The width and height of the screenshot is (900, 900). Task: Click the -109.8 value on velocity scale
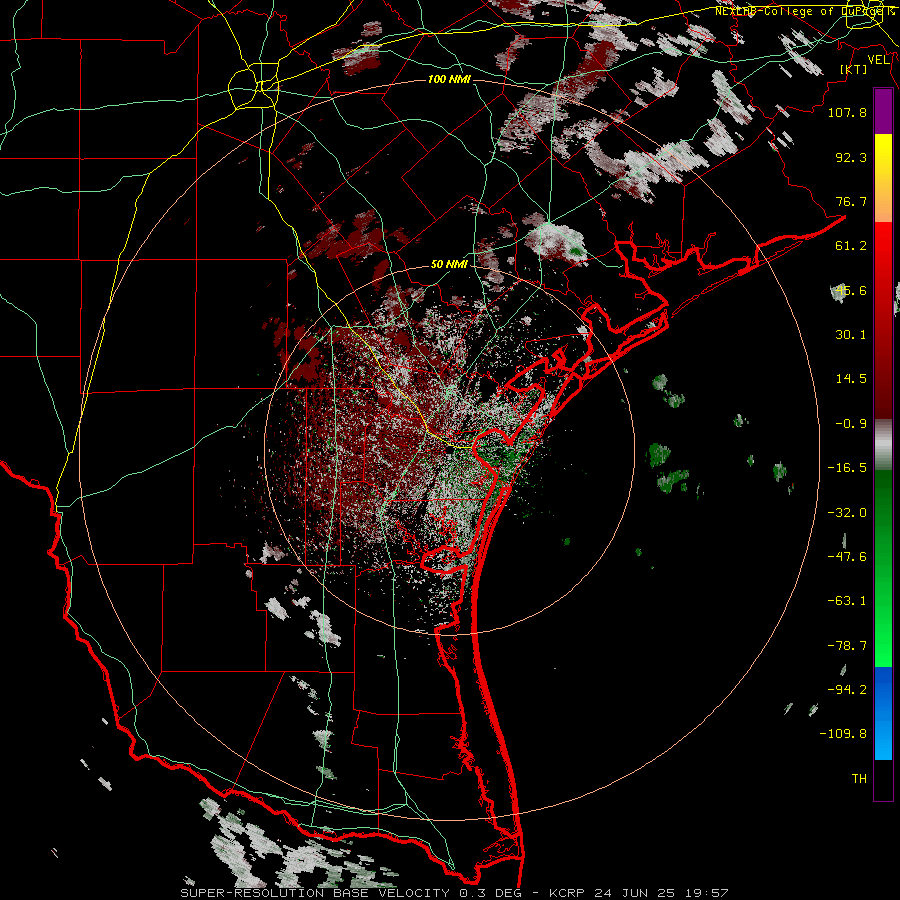click(843, 734)
